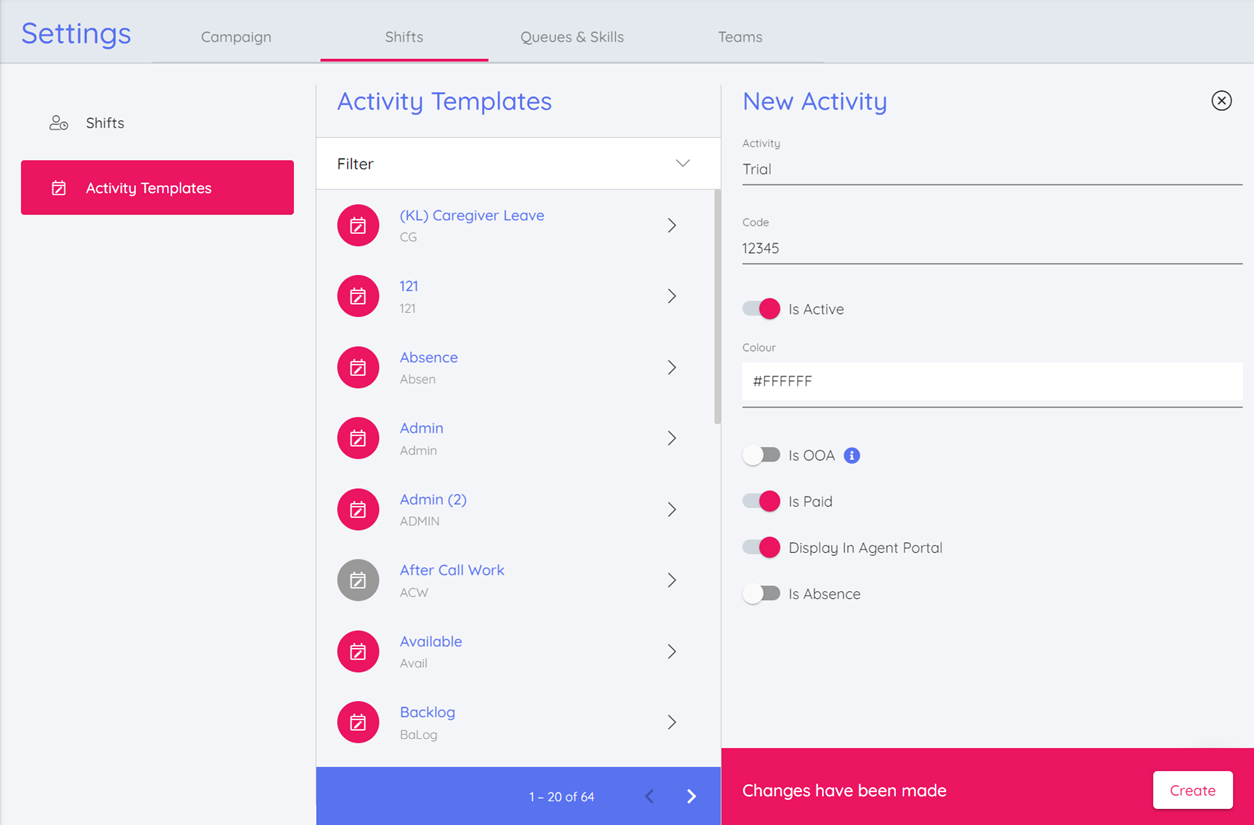The width and height of the screenshot is (1254, 825).
Task: Turn on the Is Absence toggle
Action: pyautogui.click(x=761, y=594)
